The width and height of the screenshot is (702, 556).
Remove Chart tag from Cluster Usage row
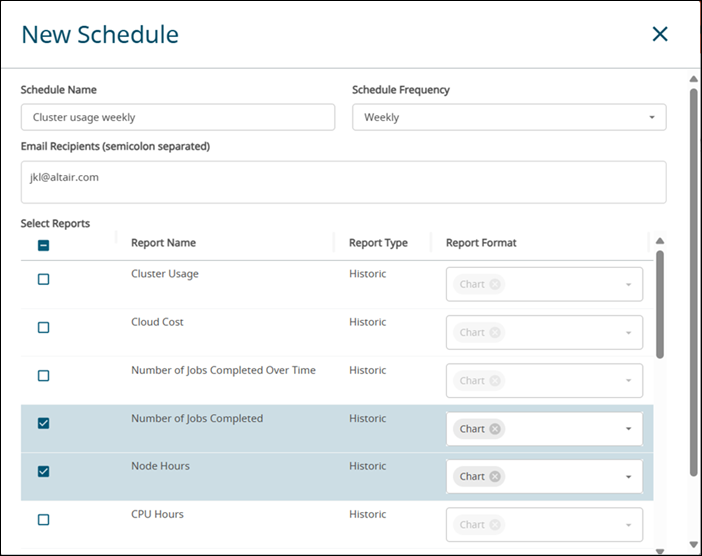pos(494,285)
